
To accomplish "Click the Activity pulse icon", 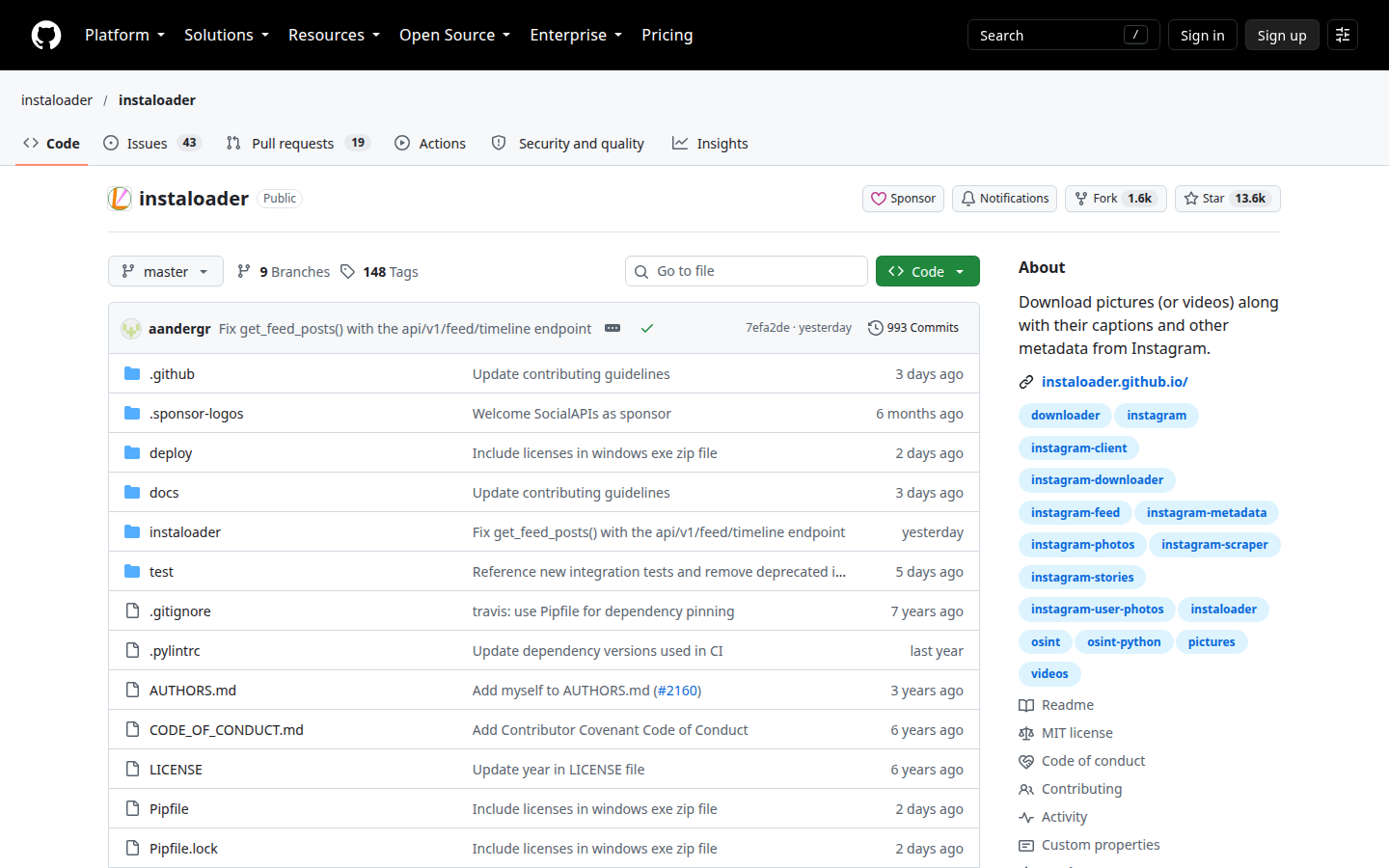I will [x=1026, y=818].
